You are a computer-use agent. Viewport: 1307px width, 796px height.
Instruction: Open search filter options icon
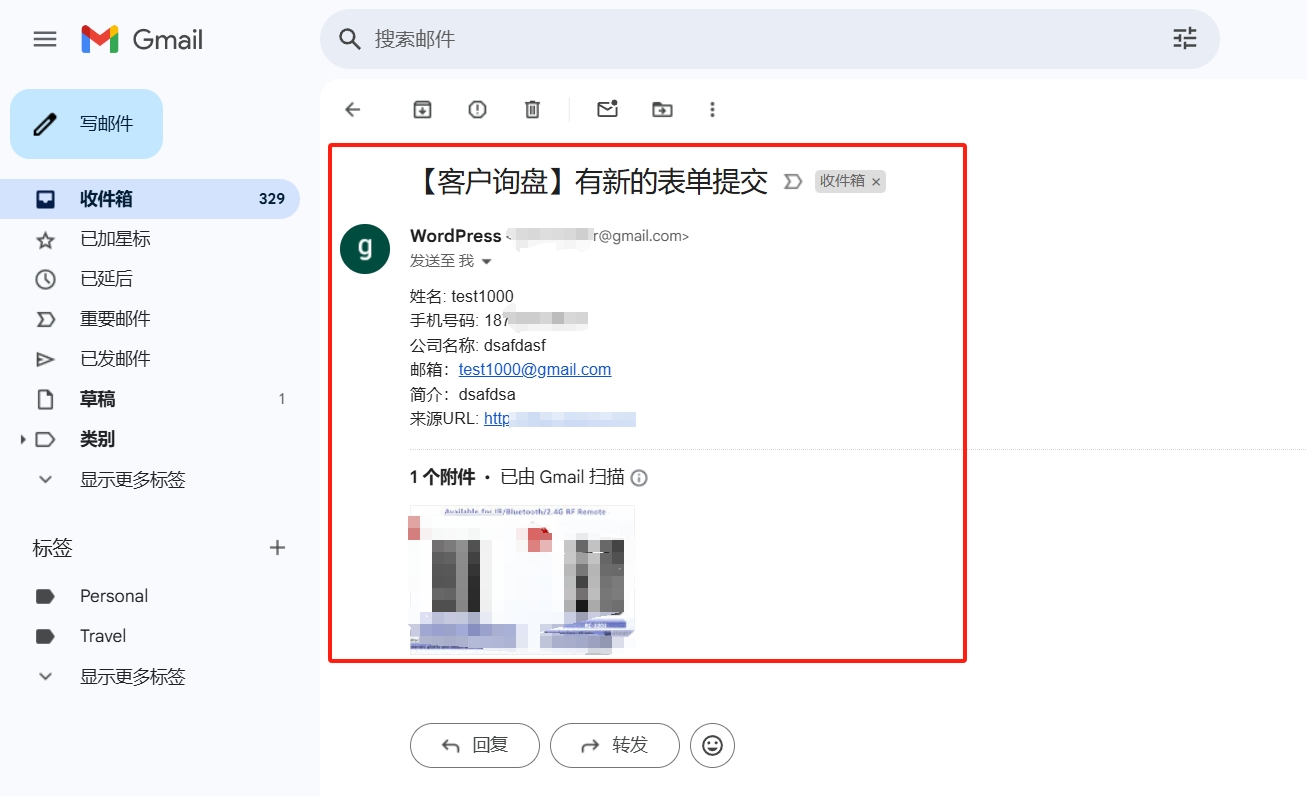pyautogui.click(x=1185, y=39)
